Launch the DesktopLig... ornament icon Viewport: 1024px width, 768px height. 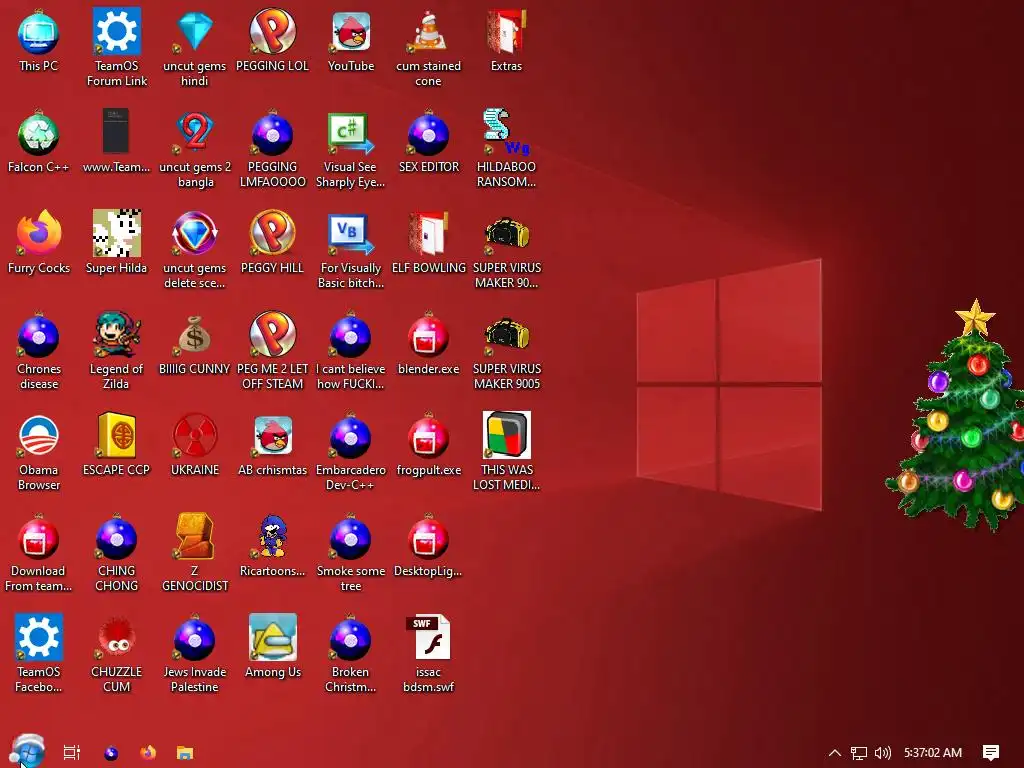click(428, 546)
